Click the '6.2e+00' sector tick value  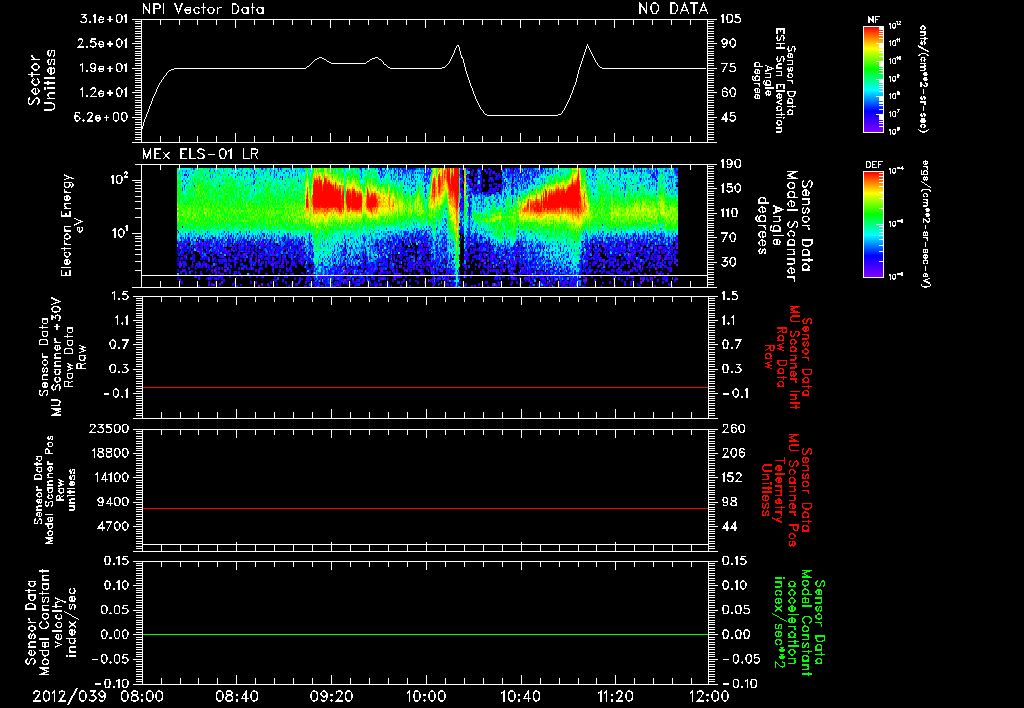click(103, 118)
